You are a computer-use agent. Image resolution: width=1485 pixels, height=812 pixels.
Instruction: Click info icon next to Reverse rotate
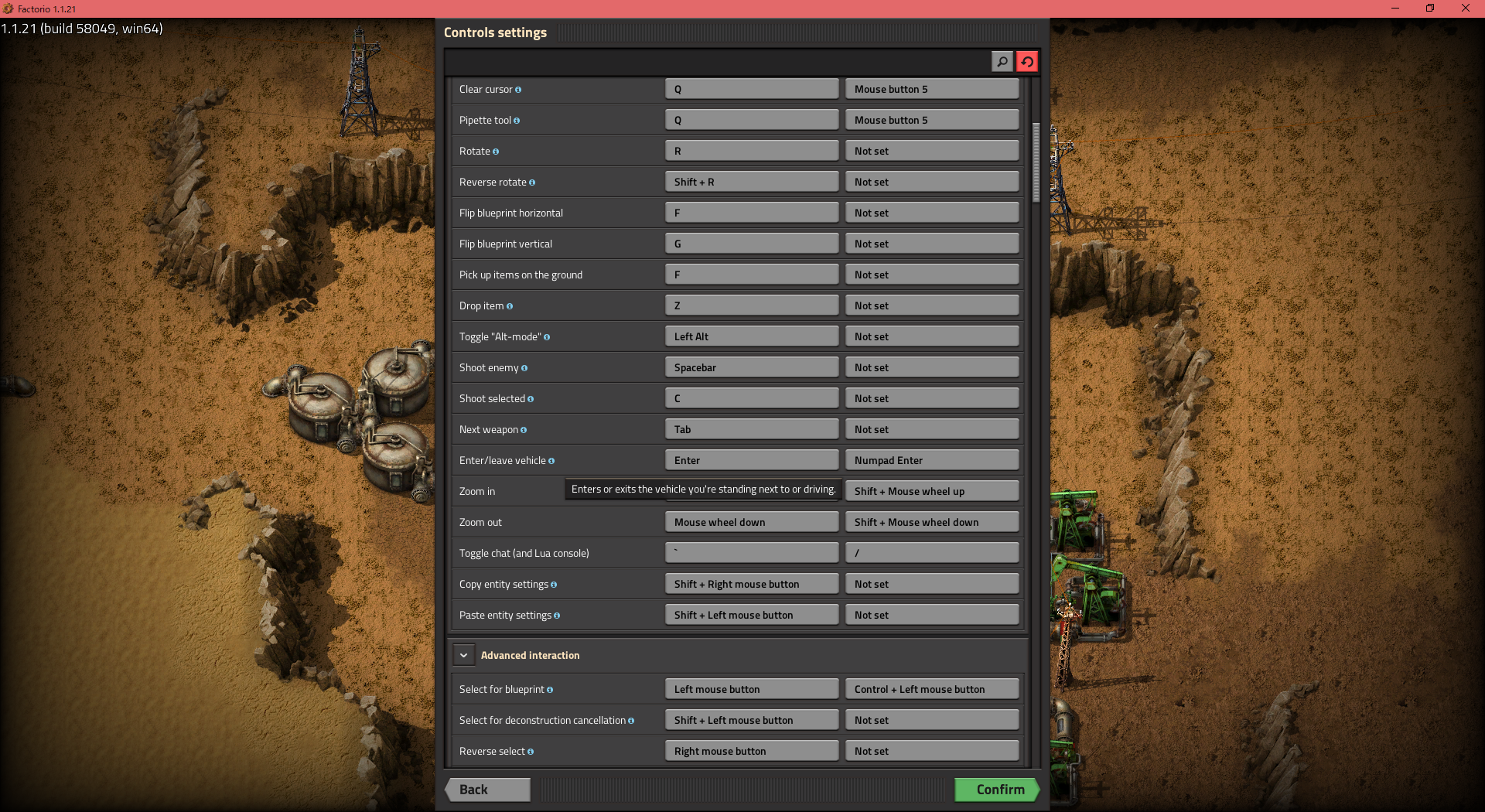(x=532, y=183)
